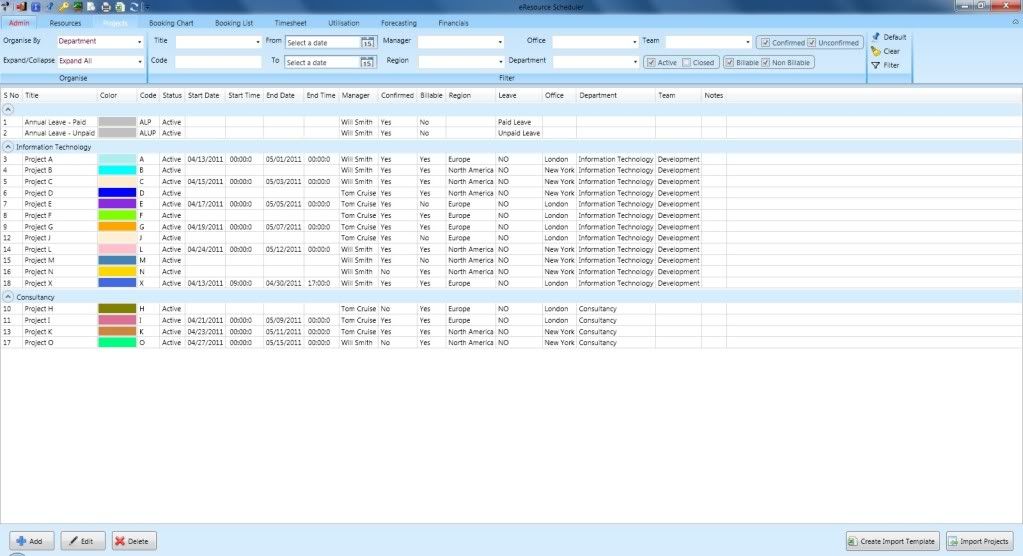
Task: Open the quick access toolbar customize arrow
Action: (x=147, y=8)
